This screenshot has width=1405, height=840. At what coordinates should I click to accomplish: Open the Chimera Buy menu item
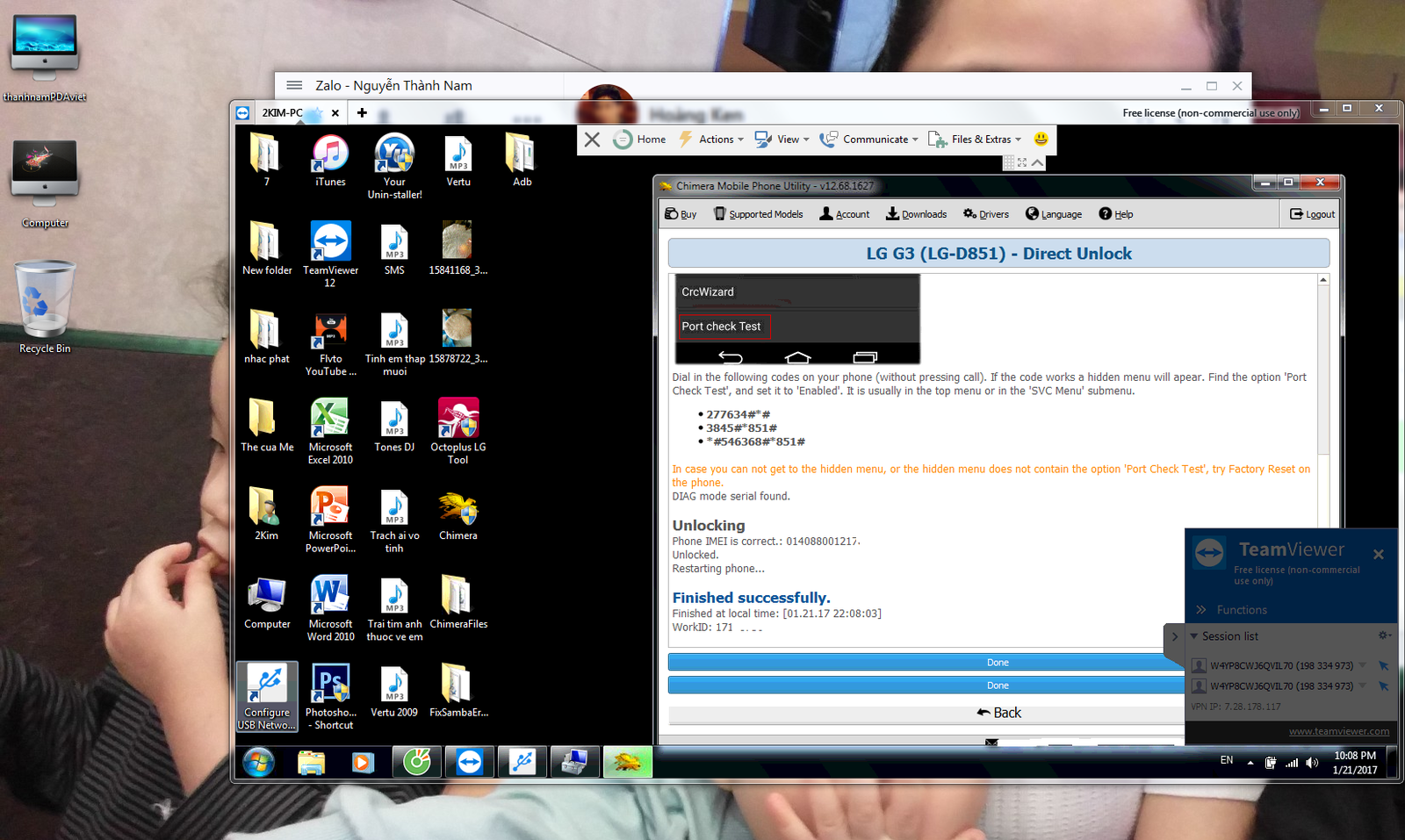[x=681, y=214]
